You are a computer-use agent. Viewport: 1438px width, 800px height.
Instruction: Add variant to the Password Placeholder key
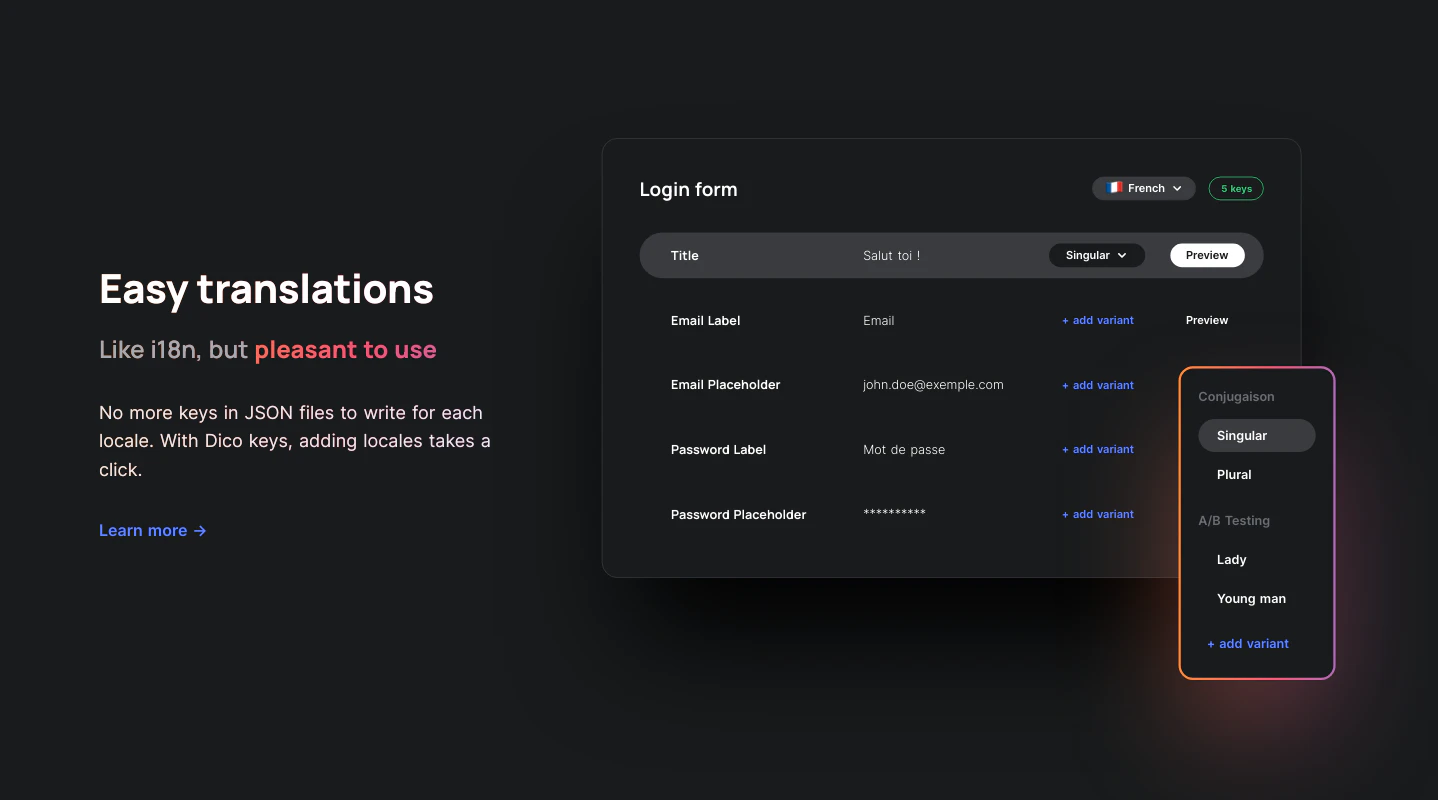(x=1097, y=514)
